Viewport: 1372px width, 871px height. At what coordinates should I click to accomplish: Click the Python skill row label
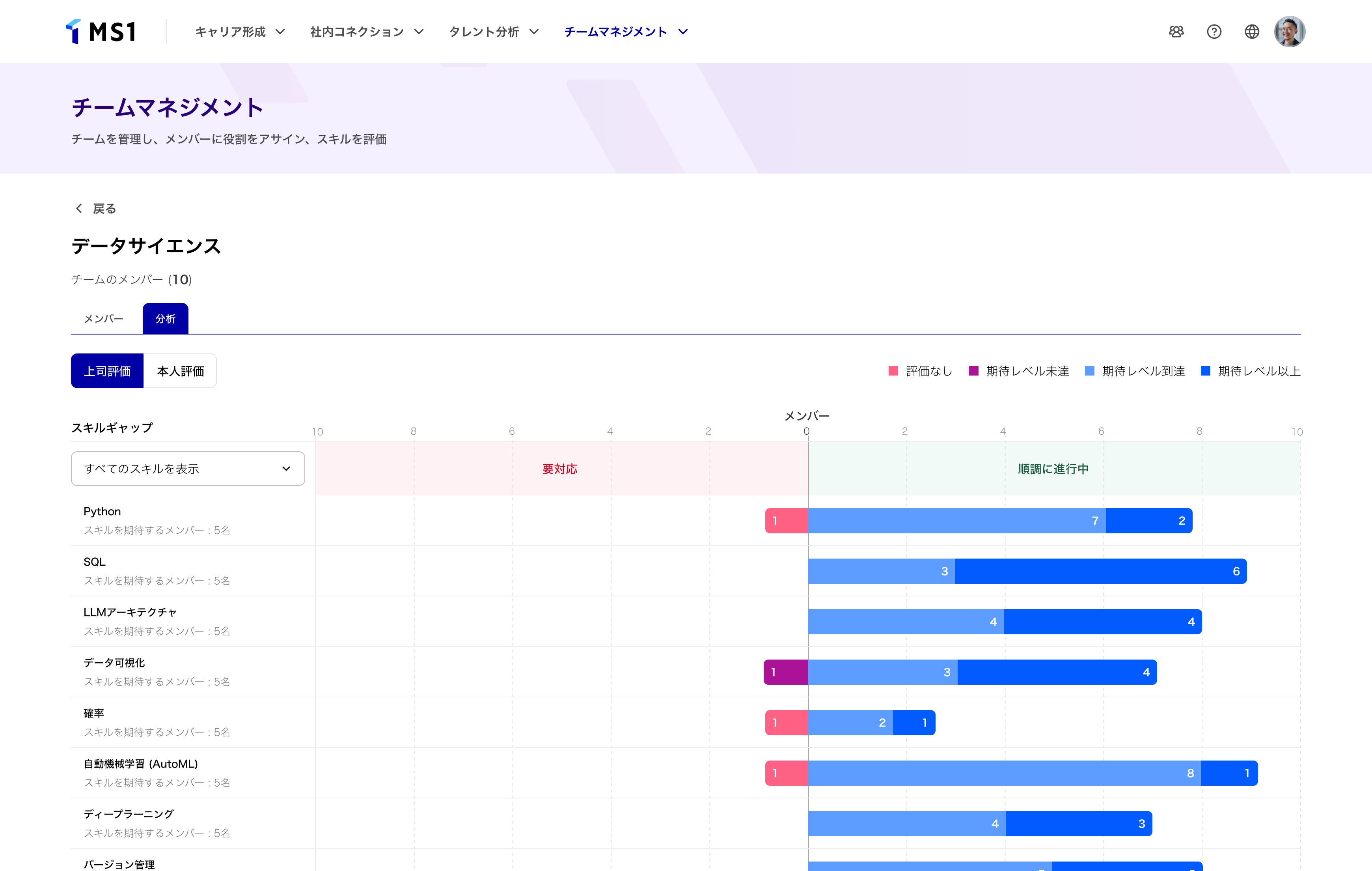click(103, 511)
